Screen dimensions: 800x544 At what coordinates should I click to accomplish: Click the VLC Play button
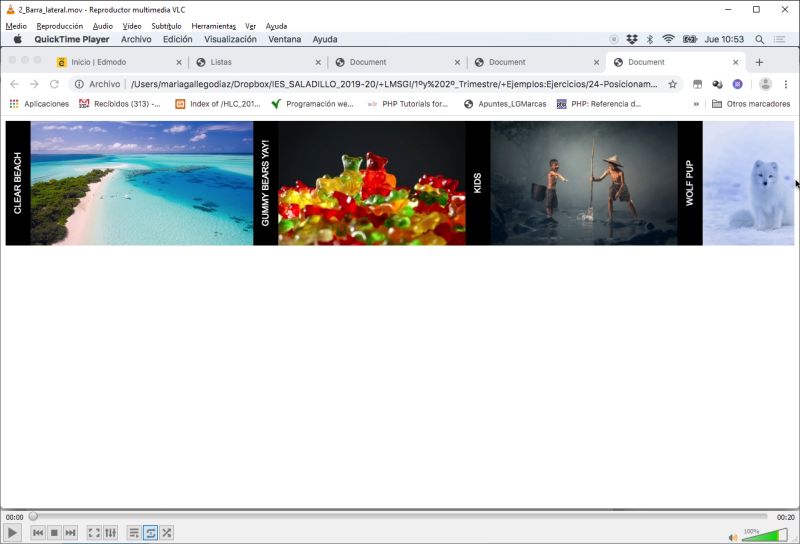12,533
